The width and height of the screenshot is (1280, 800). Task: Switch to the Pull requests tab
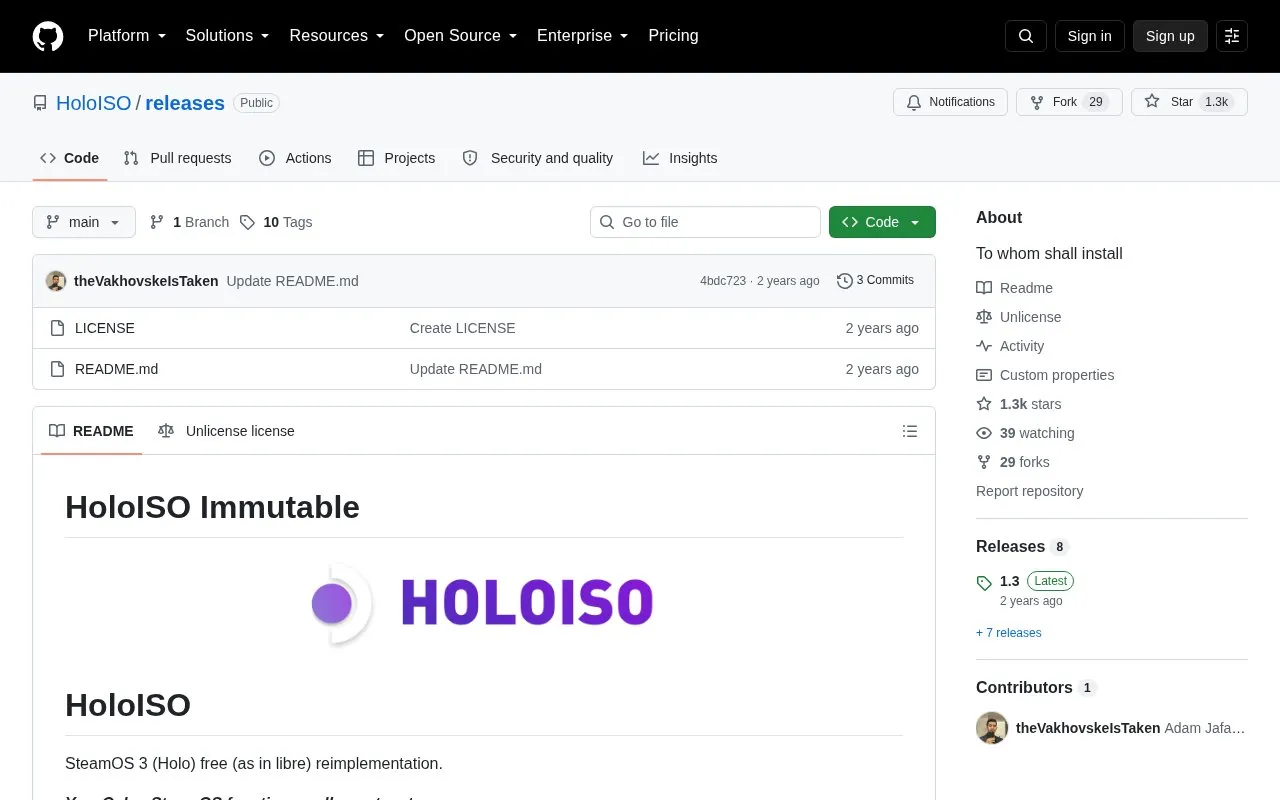[x=177, y=158]
